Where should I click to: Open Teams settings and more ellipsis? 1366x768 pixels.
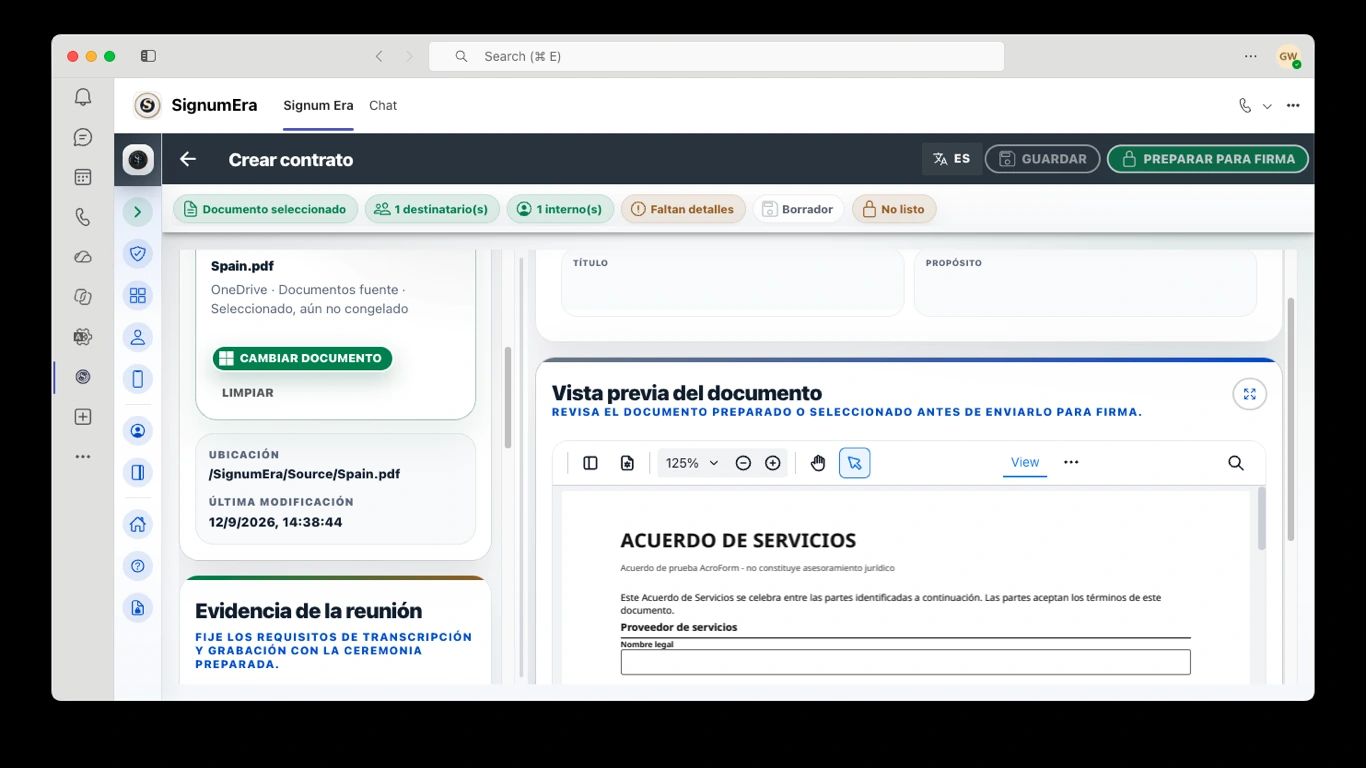coord(1250,56)
